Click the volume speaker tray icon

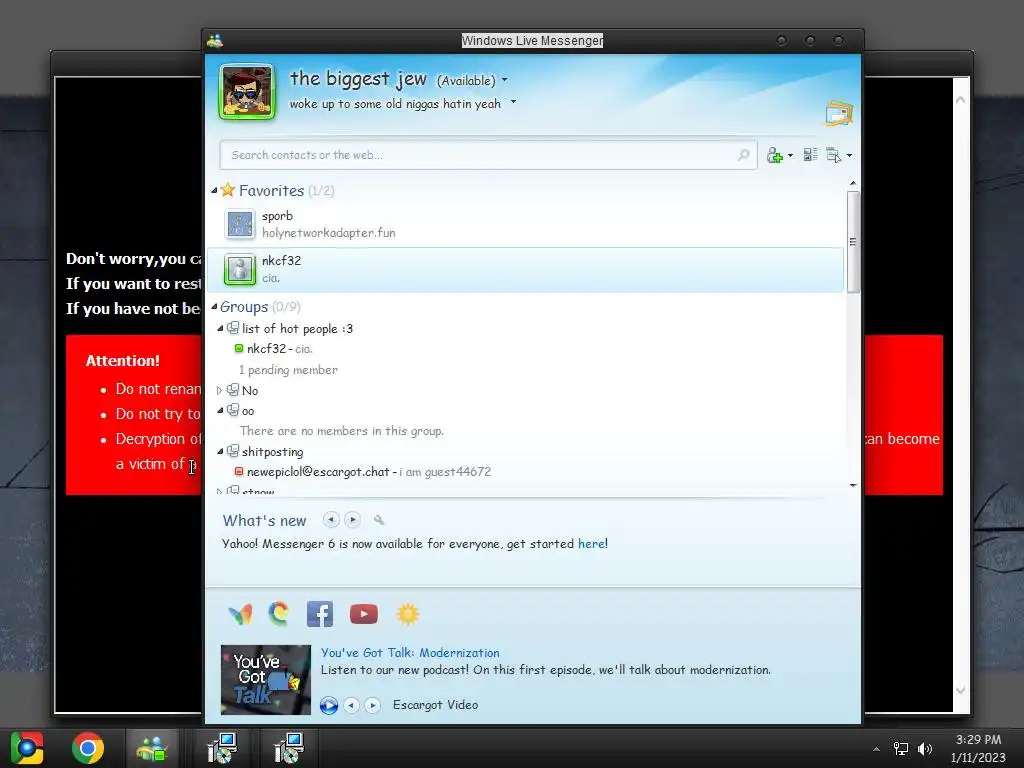pos(925,748)
